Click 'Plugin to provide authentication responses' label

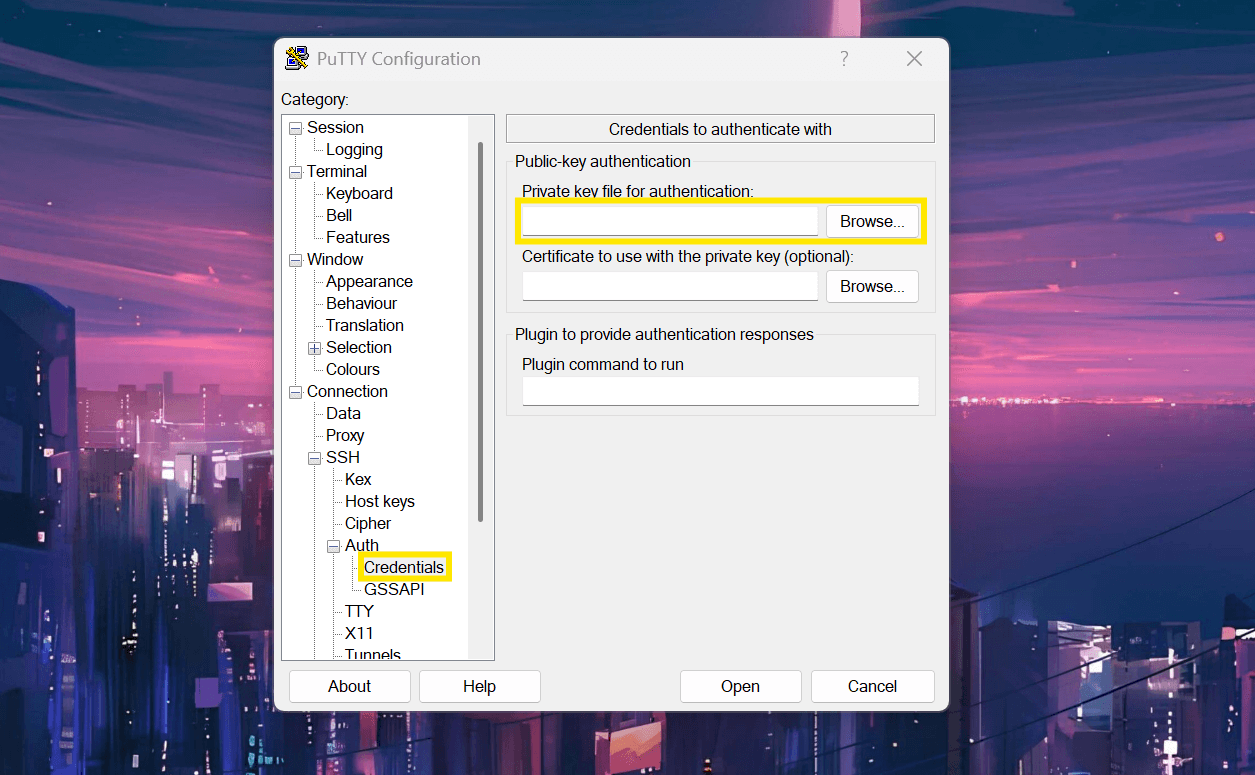[x=665, y=334]
